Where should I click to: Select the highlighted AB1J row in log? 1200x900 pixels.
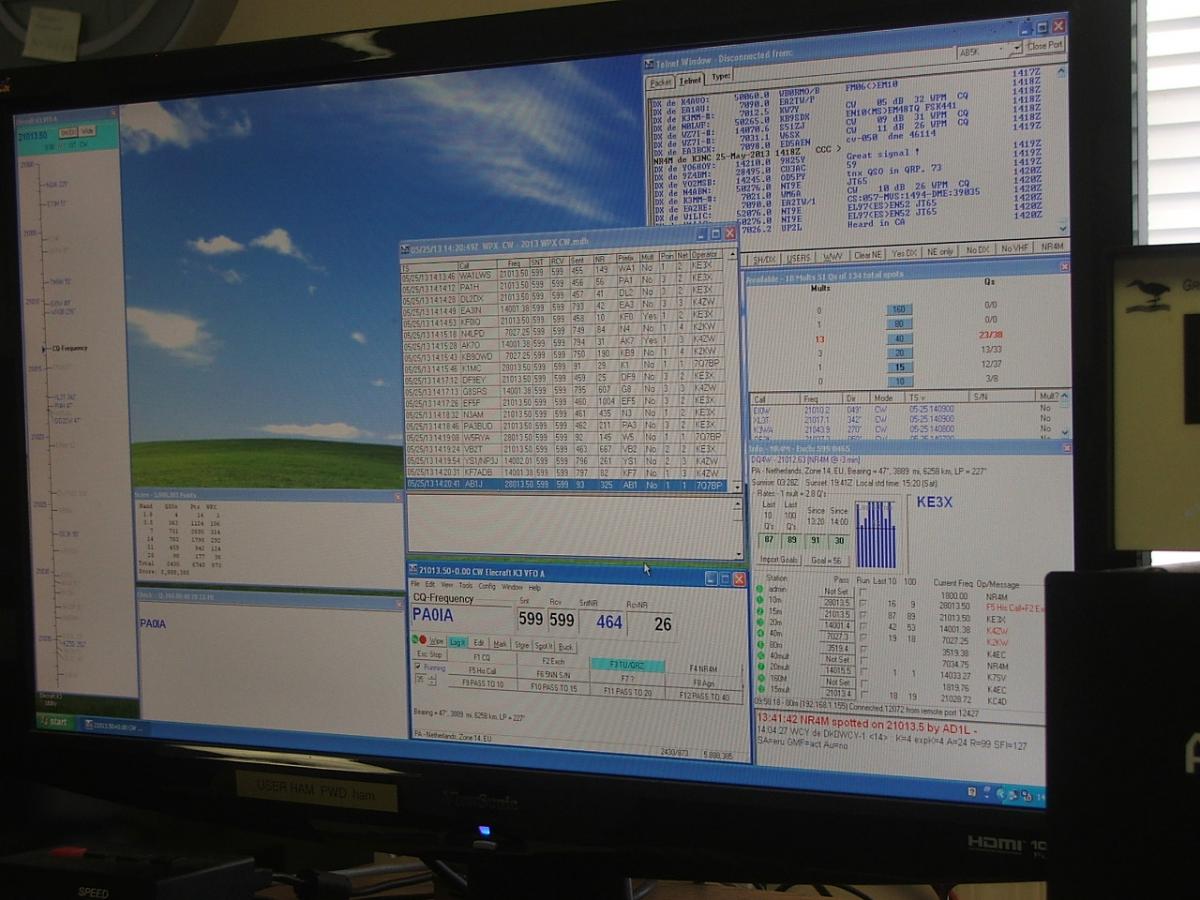point(567,484)
